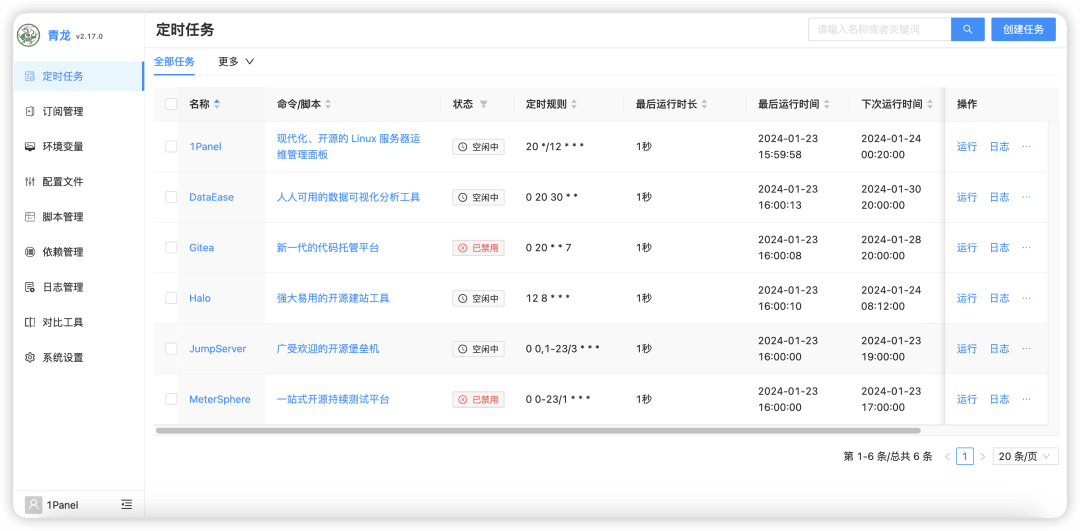Sort by 最后运行时长 column arrows
Viewport: 1080px width, 531px height.
pyautogui.click(x=705, y=105)
